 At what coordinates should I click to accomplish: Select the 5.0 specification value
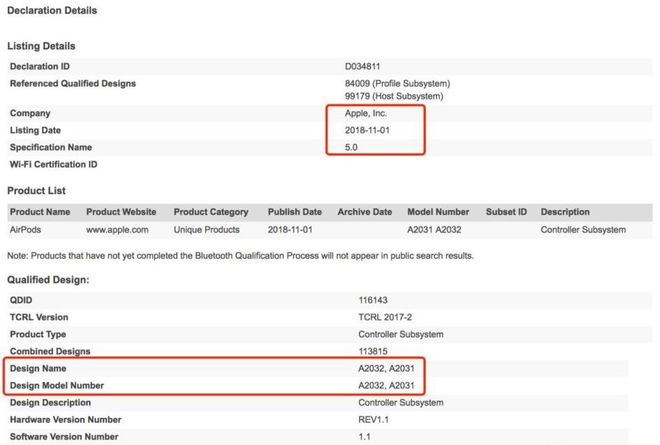[x=351, y=147]
